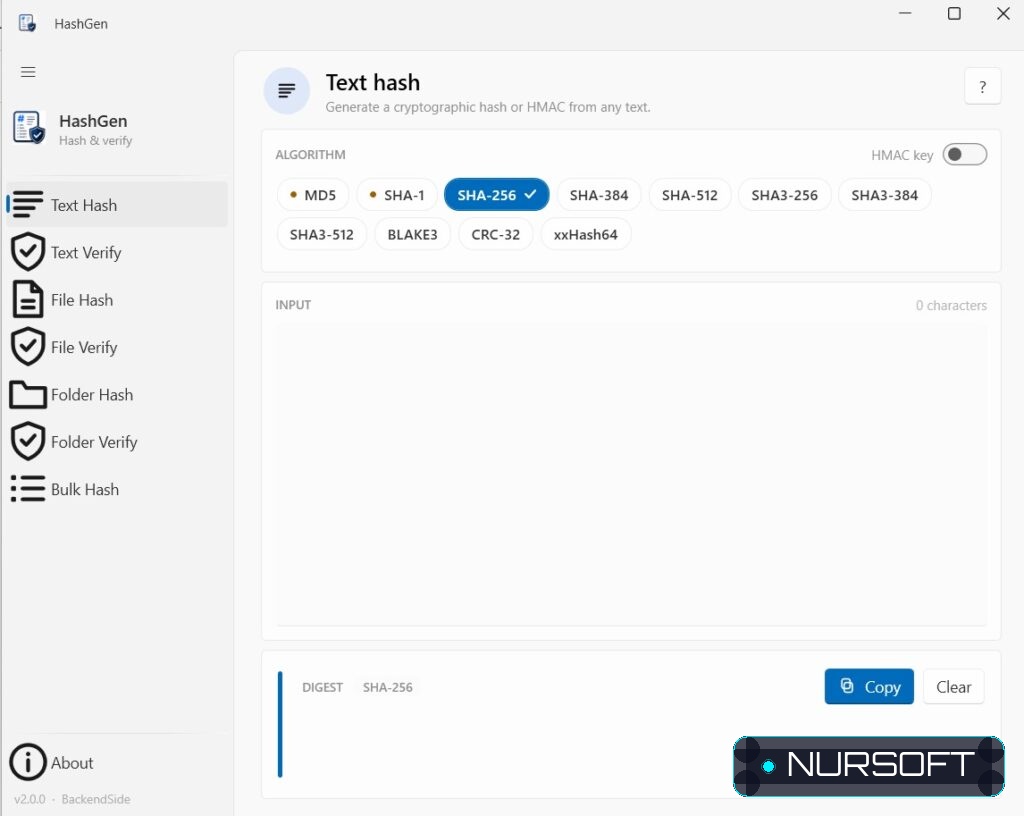Select SHA3-384 algorithm
The height and width of the screenshot is (816, 1024).
(x=884, y=195)
